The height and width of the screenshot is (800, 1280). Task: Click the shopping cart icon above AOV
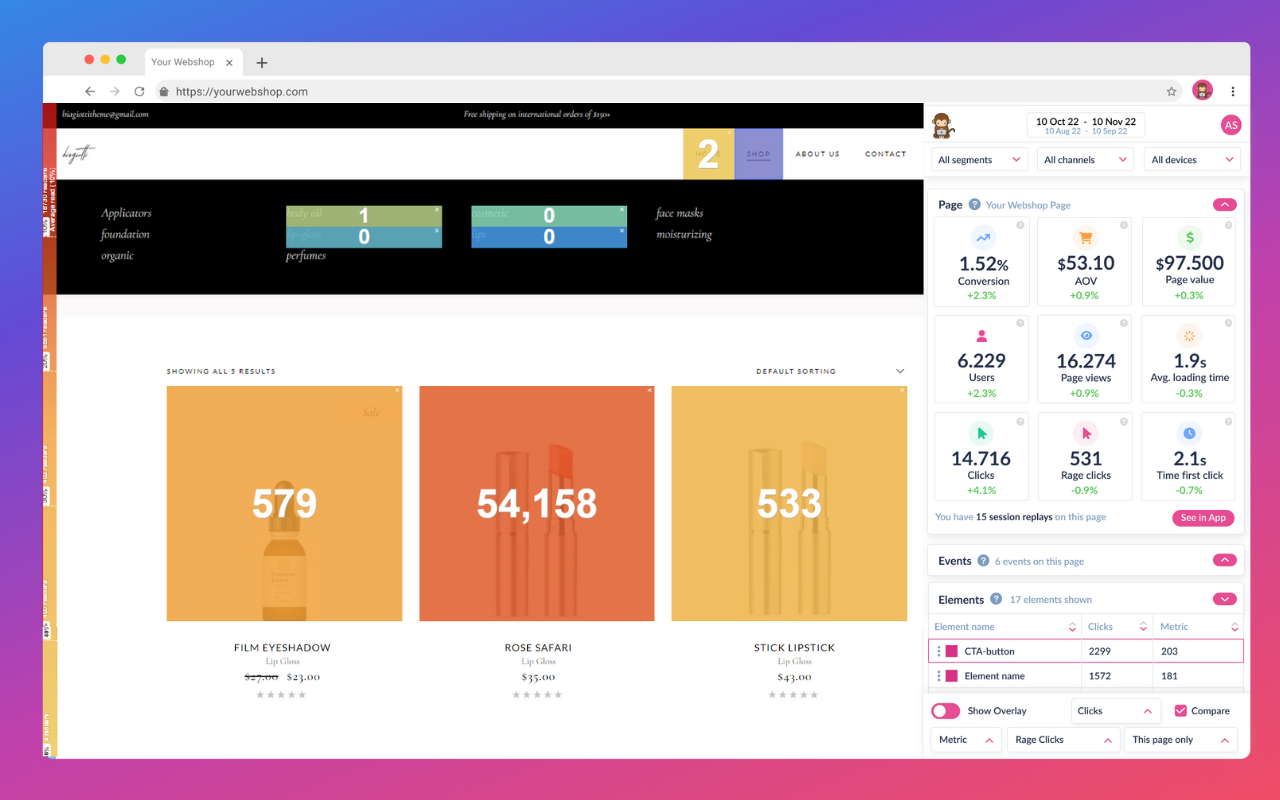click(1085, 238)
